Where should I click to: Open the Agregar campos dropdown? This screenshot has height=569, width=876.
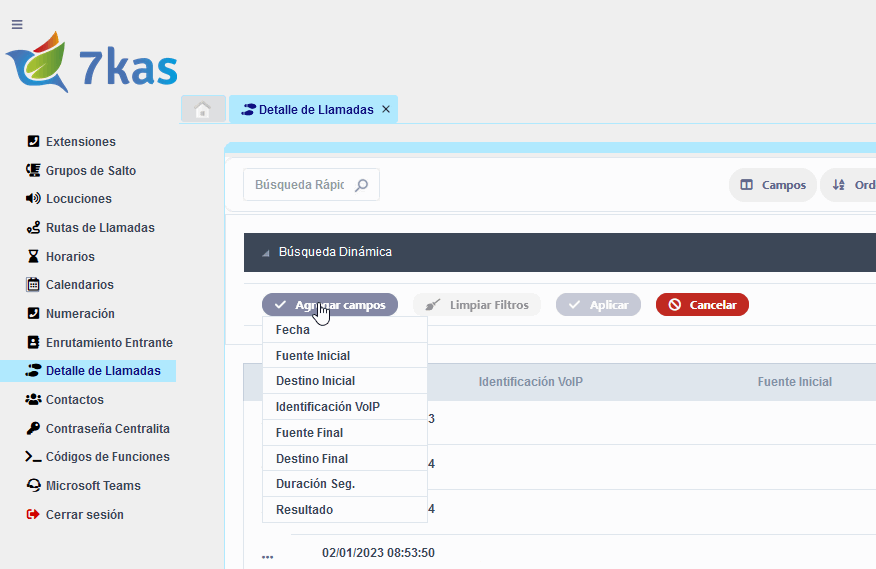tap(330, 305)
